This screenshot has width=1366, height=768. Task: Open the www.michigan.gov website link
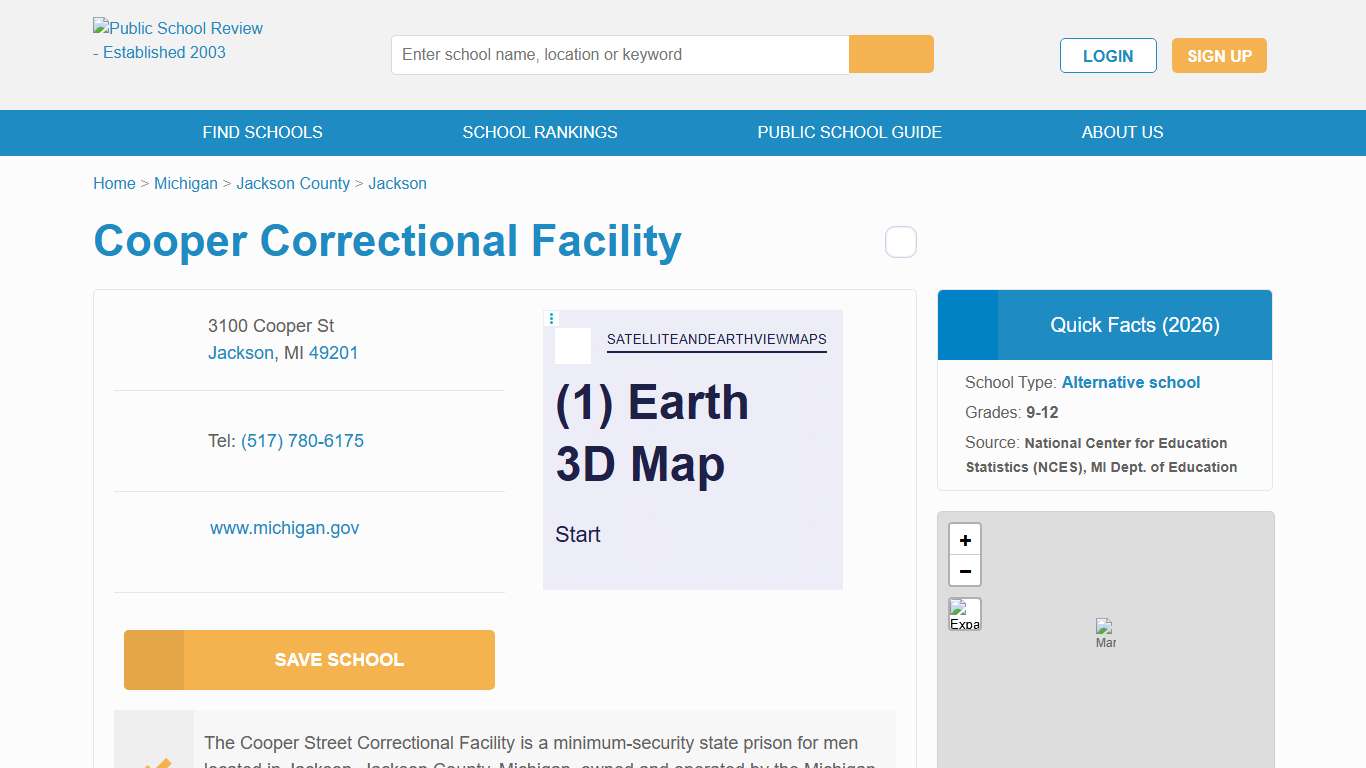coord(284,528)
